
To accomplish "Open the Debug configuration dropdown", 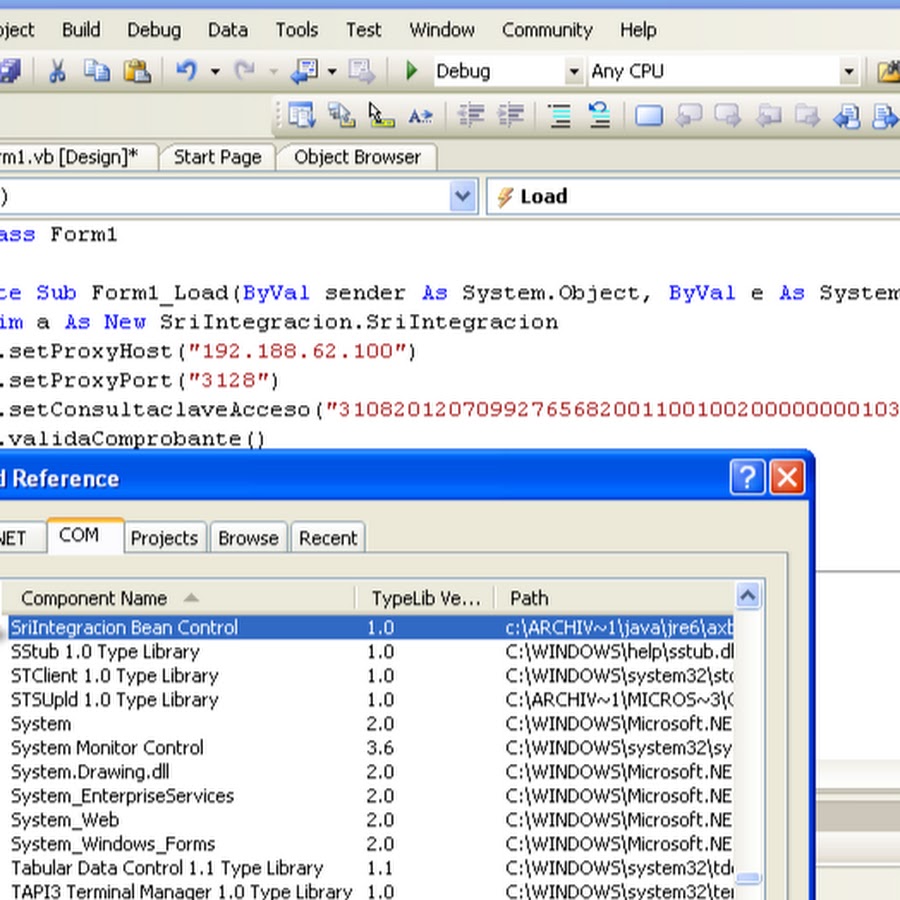I will tap(573, 72).
